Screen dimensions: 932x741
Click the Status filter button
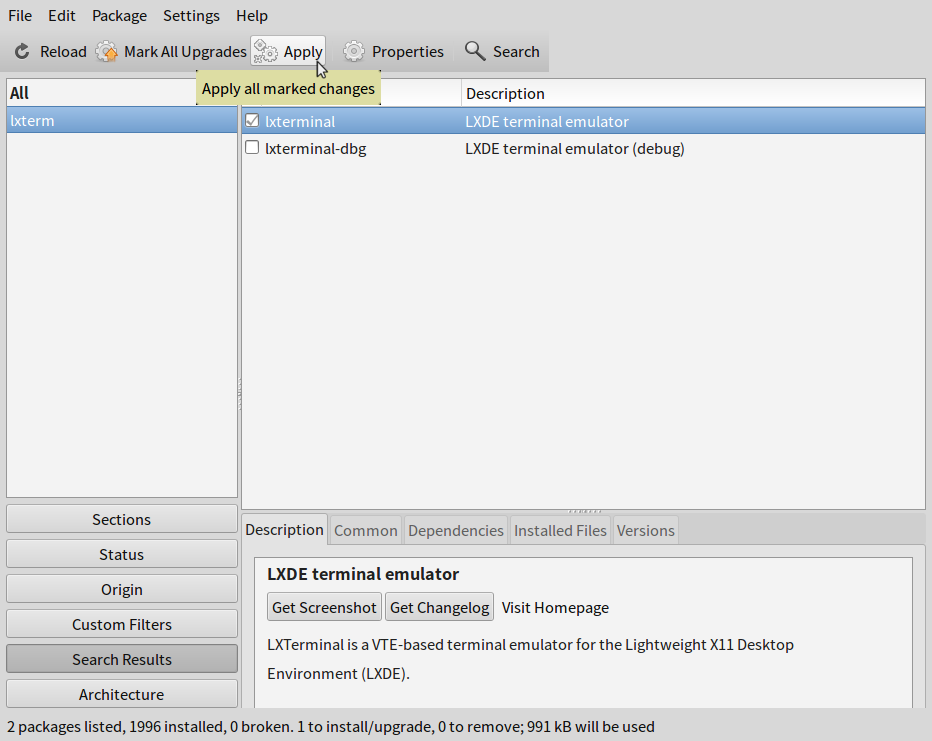122,554
